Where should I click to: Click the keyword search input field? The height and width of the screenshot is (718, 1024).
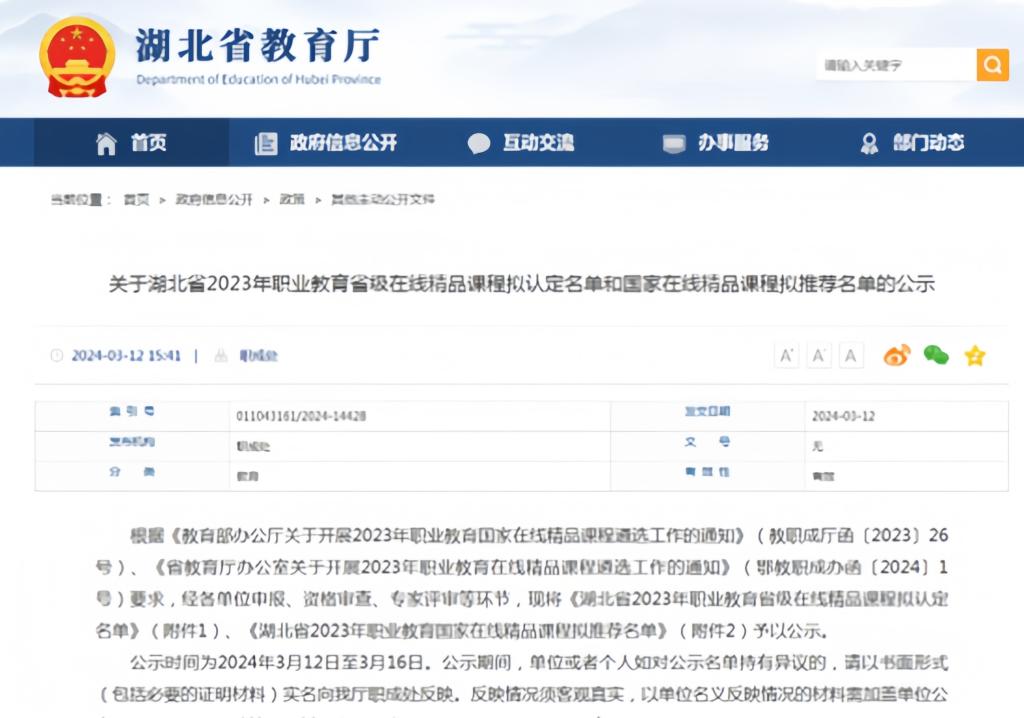coord(895,65)
